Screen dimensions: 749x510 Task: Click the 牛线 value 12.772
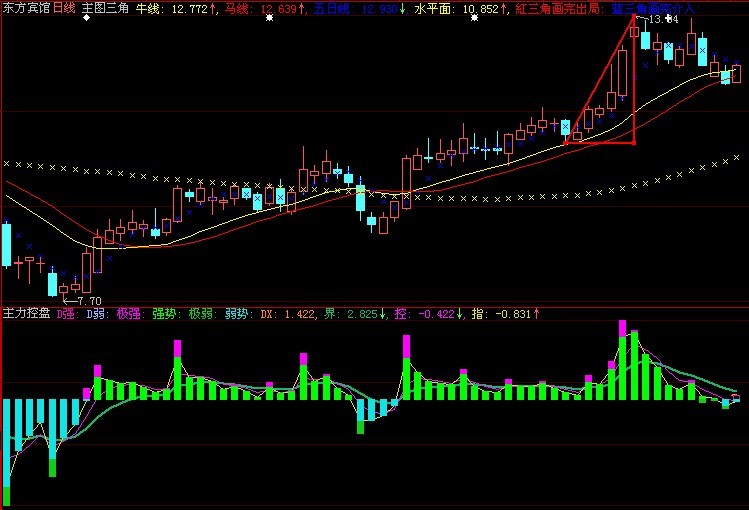(x=189, y=9)
